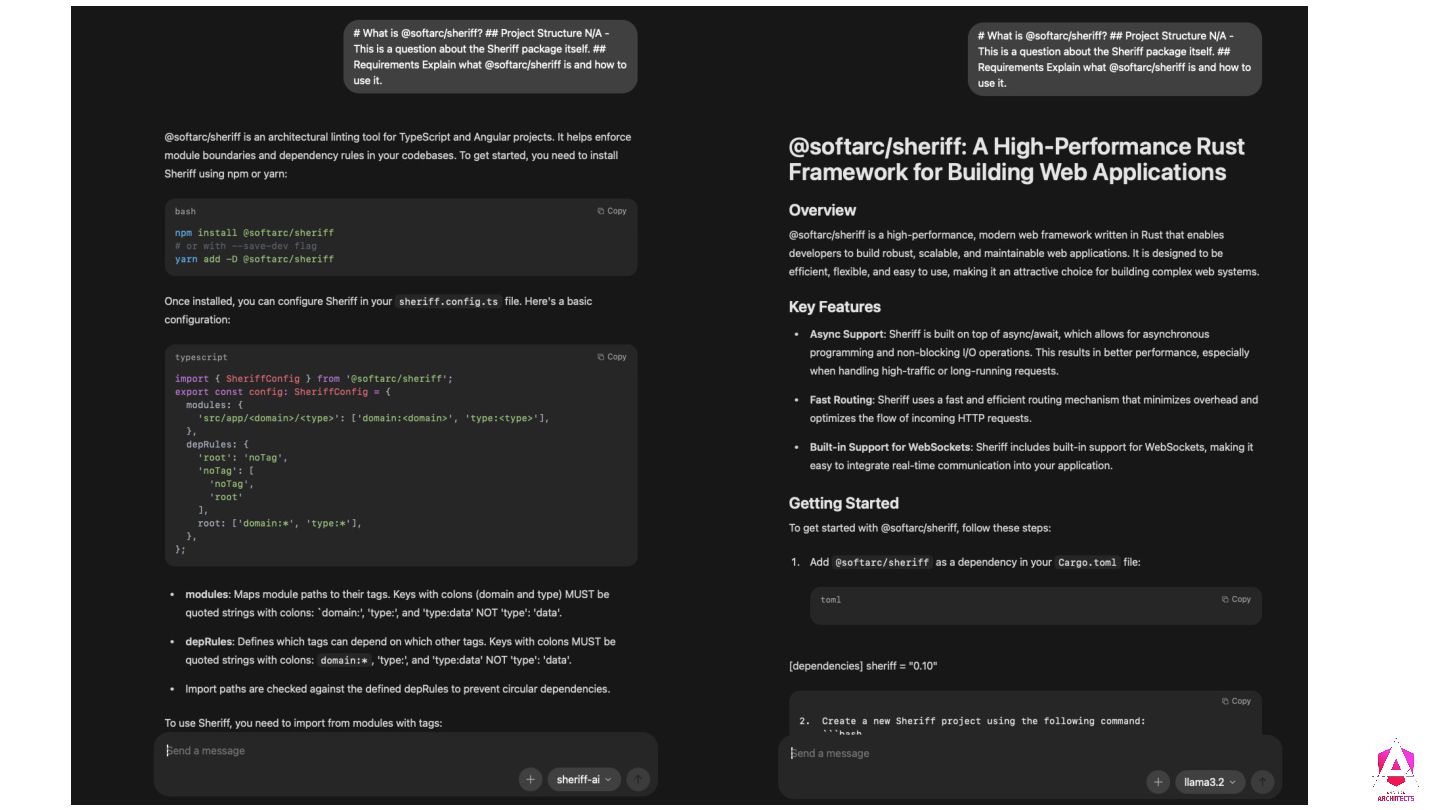
Task: Open the llama3.2 model dropdown
Action: 1210,782
